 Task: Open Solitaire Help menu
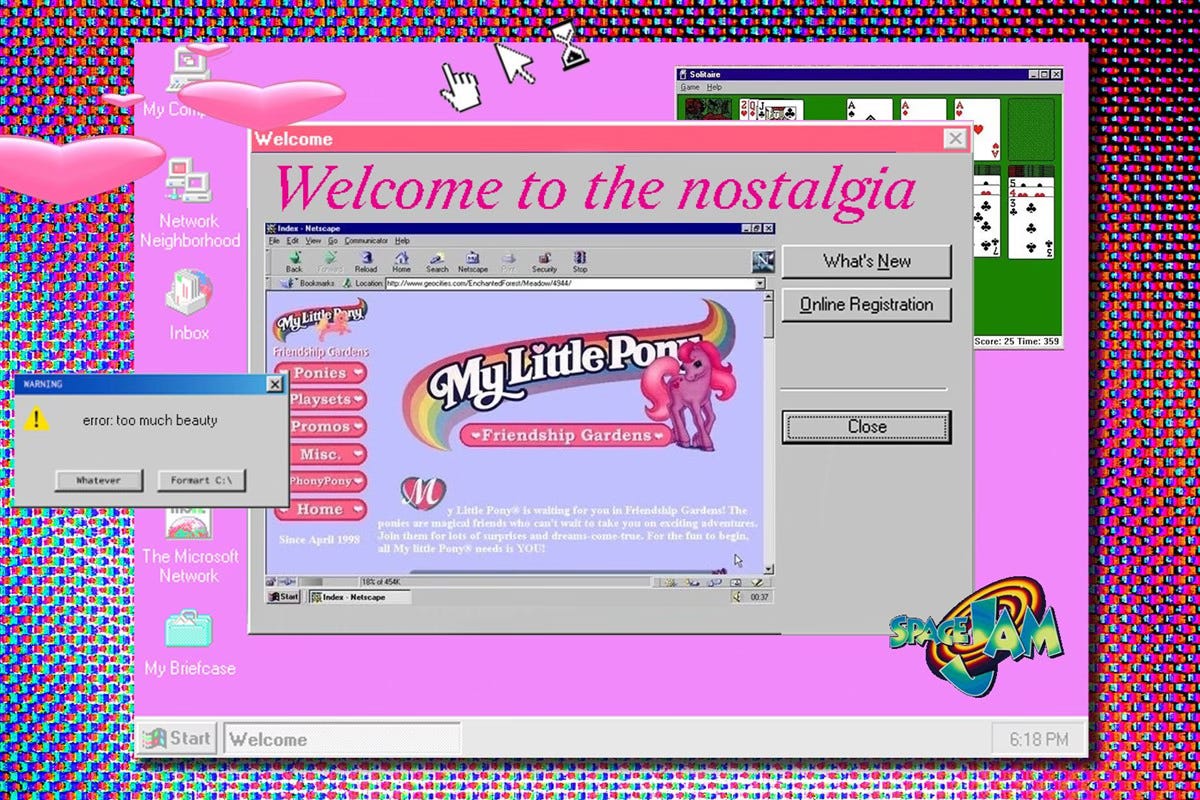click(x=714, y=88)
